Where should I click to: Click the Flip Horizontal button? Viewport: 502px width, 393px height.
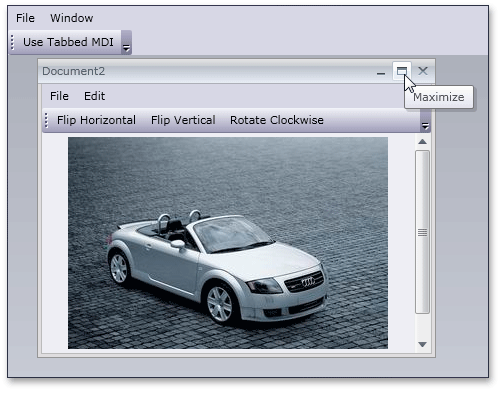coord(96,120)
